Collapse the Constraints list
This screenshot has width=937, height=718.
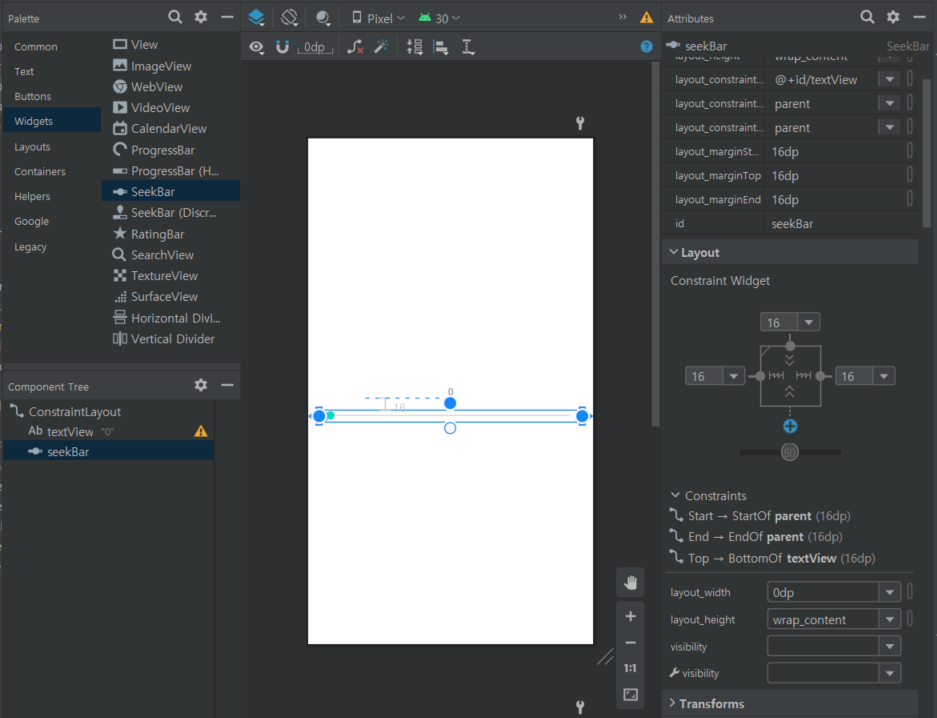pos(675,495)
